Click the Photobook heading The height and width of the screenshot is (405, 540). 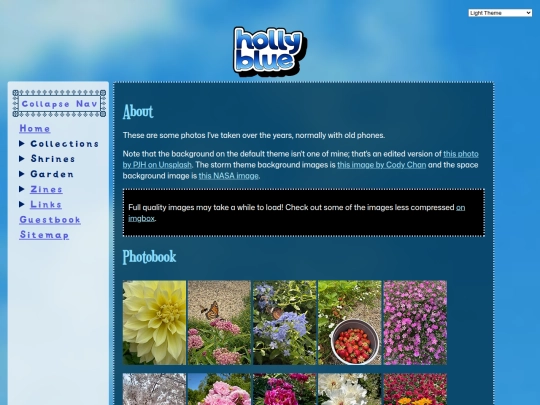149,257
